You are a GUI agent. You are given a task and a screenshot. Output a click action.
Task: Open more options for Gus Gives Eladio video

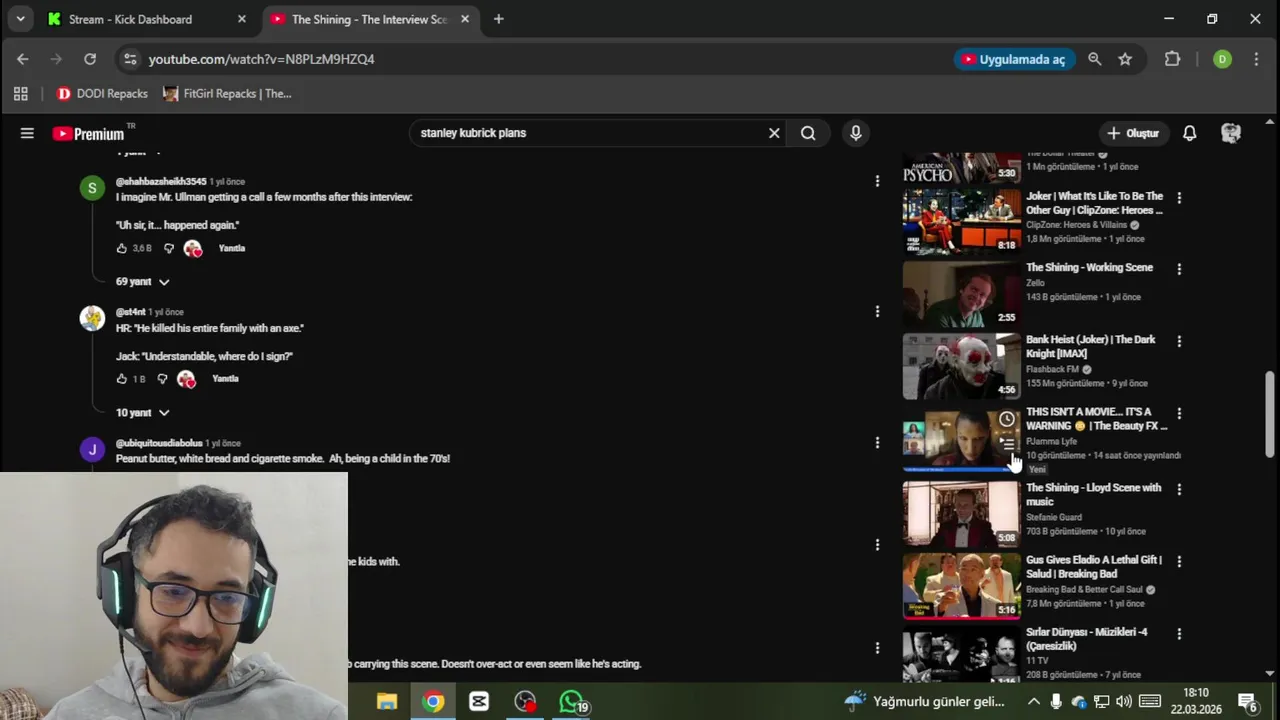tap(1179, 561)
